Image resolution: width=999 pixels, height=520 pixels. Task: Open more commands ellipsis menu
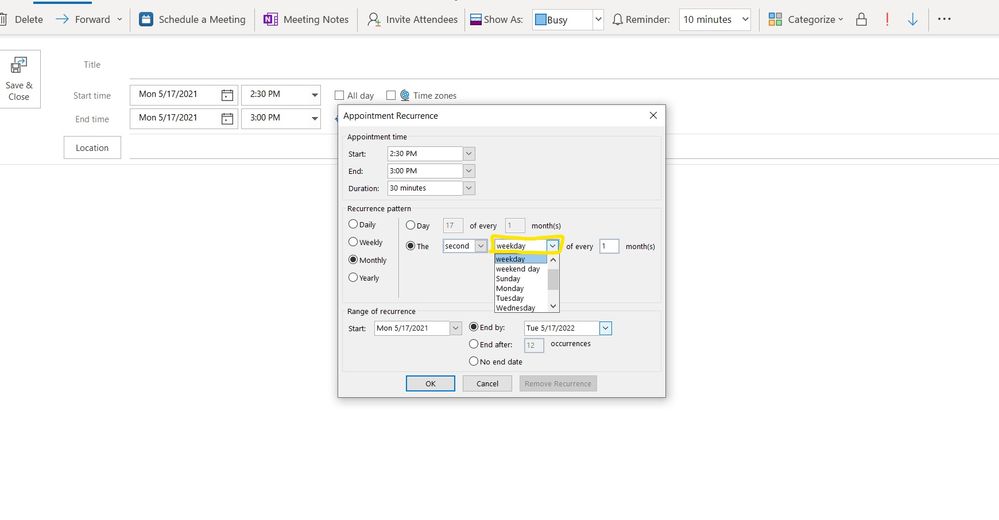click(x=944, y=19)
